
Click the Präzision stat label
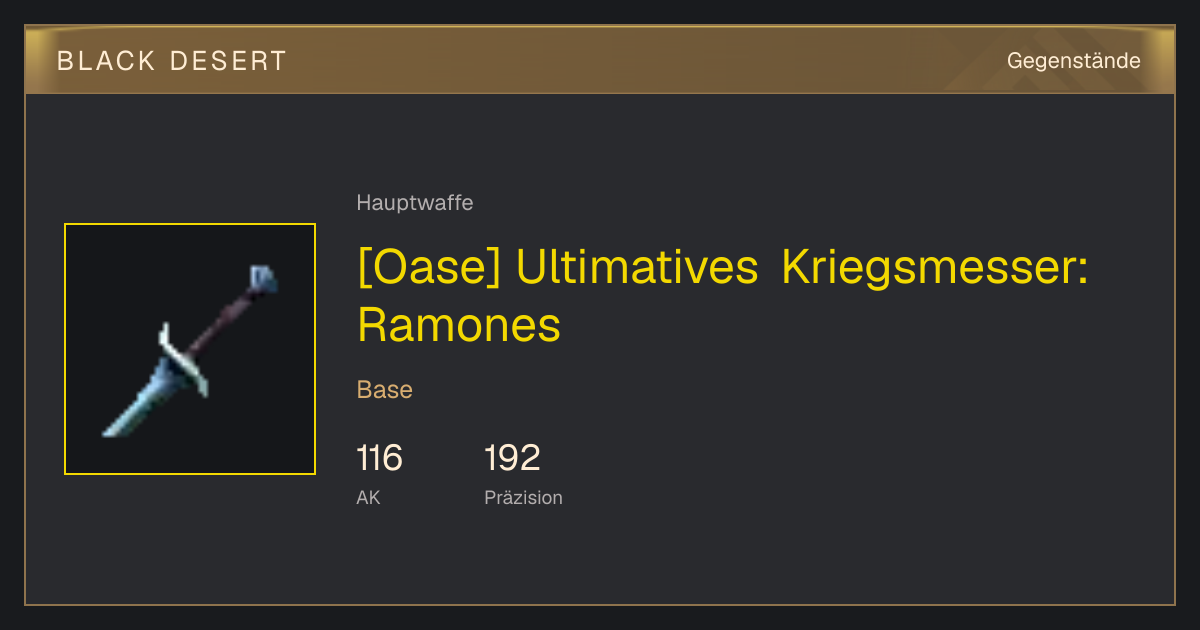523,497
